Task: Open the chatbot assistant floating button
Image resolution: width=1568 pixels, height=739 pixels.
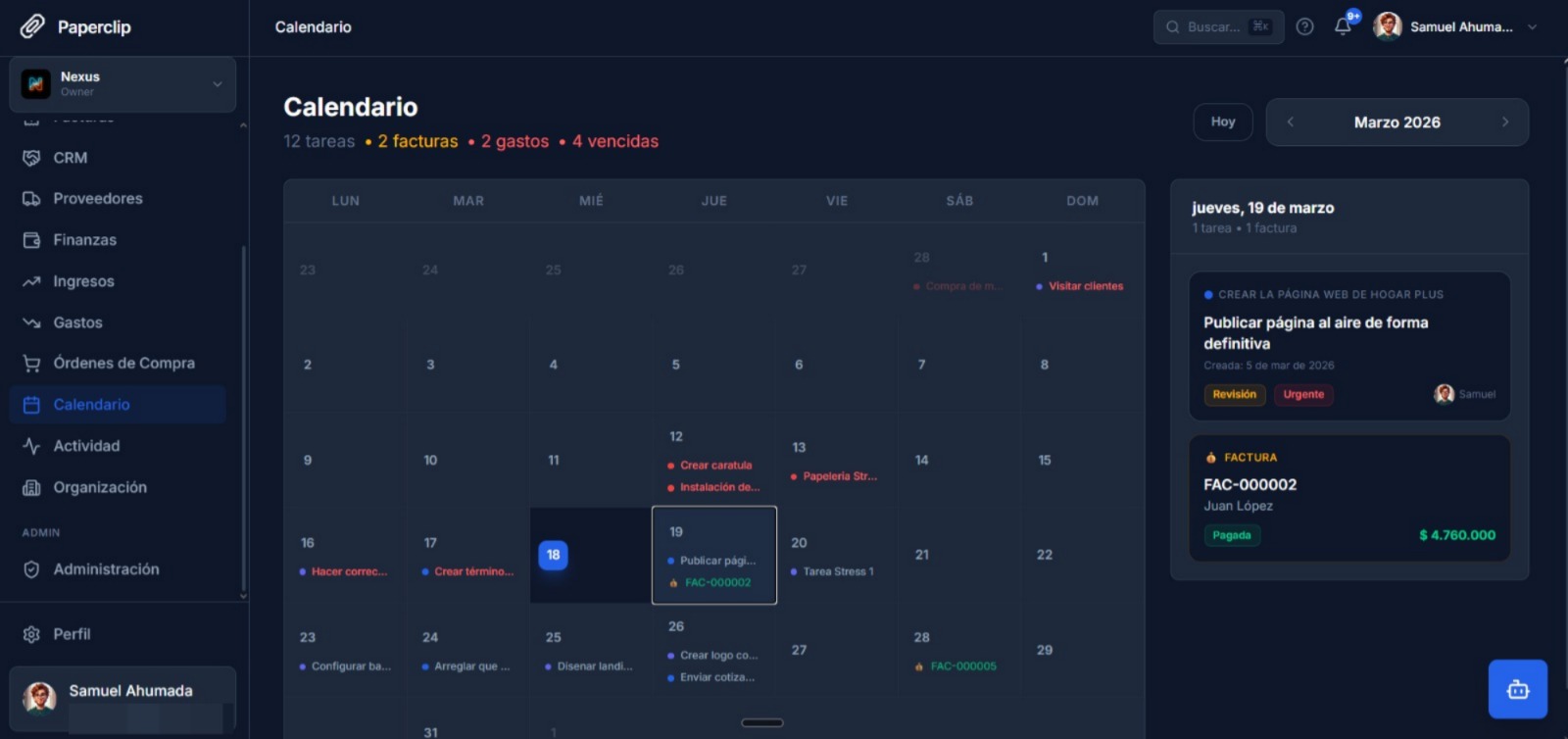Action: (x=1517, y=689)
